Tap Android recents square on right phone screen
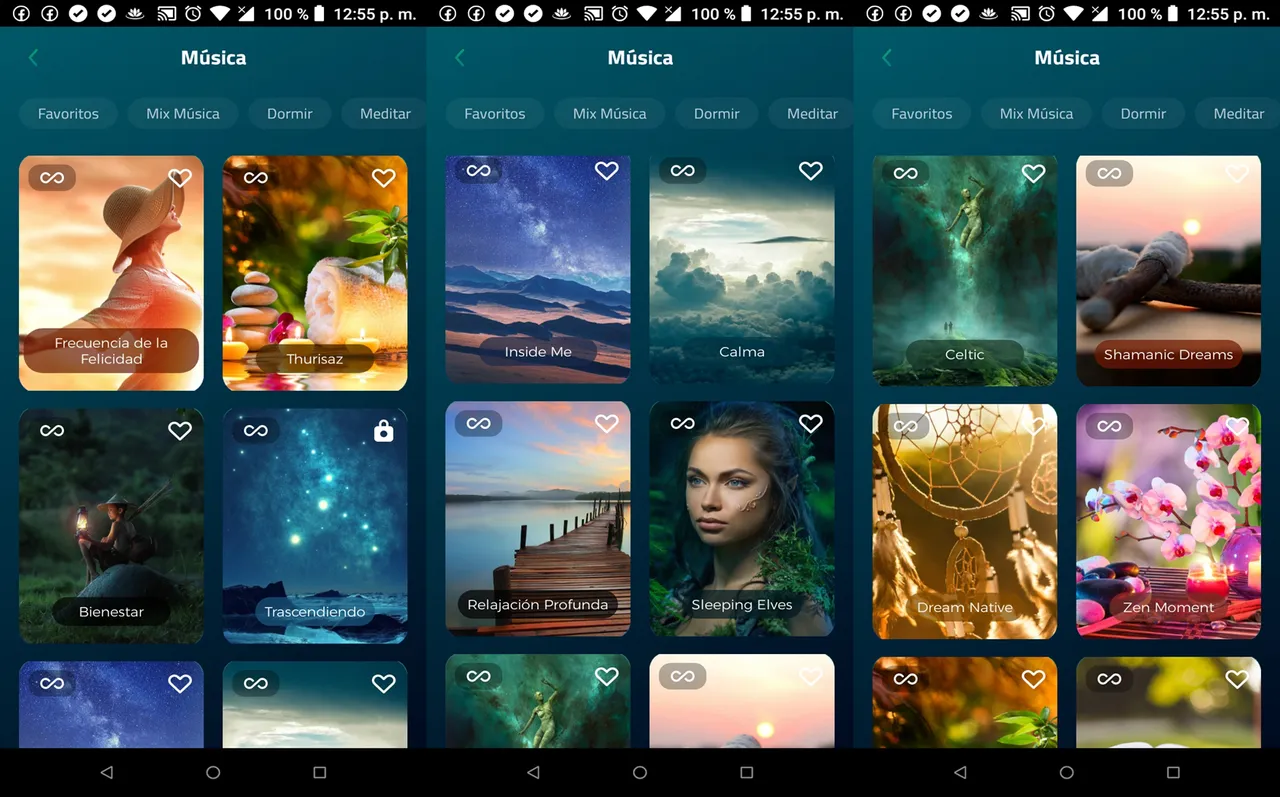1280x797 pixels. click(1174, 772)
